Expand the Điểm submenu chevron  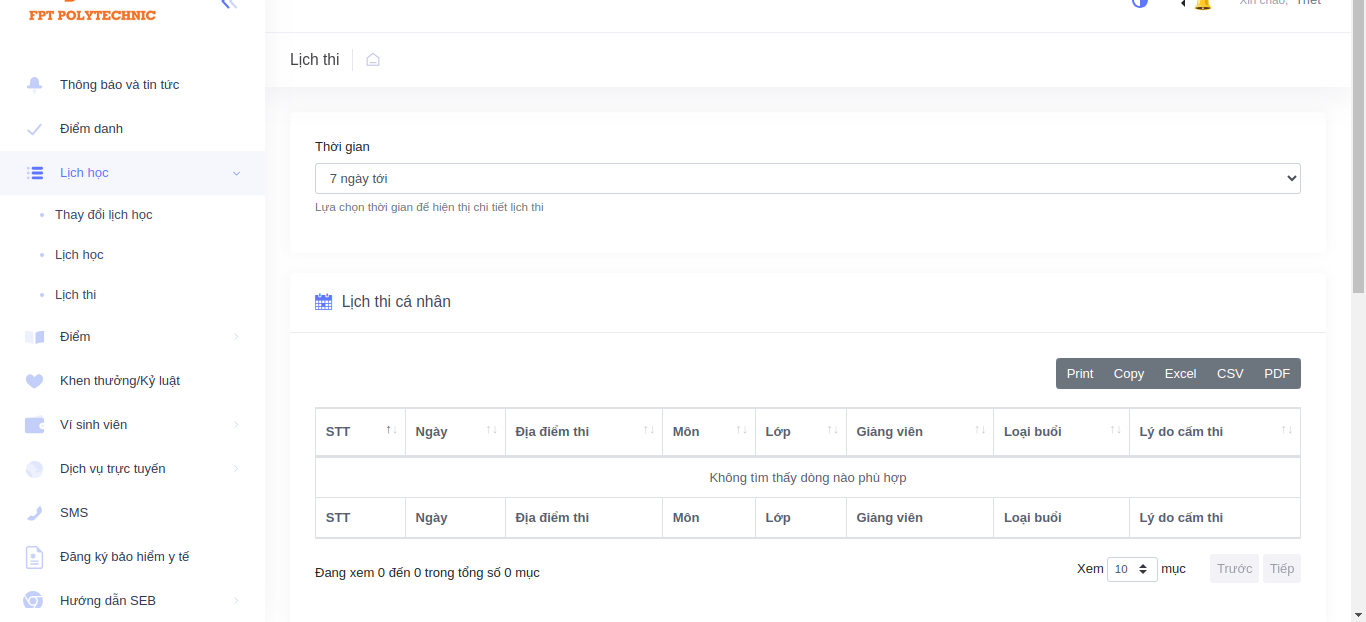coord(237,337)
